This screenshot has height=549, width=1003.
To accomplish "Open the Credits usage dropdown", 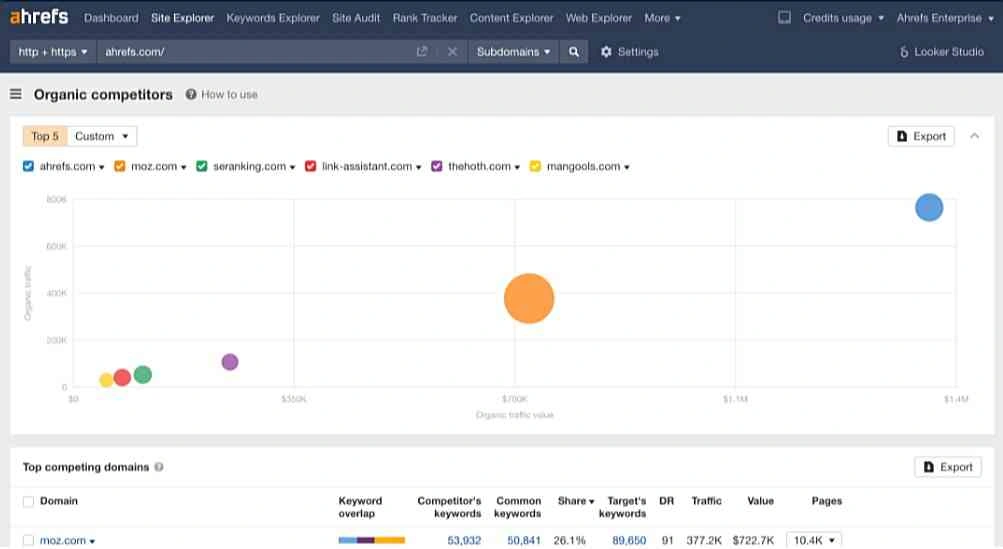I will click(x=843, y=18).
